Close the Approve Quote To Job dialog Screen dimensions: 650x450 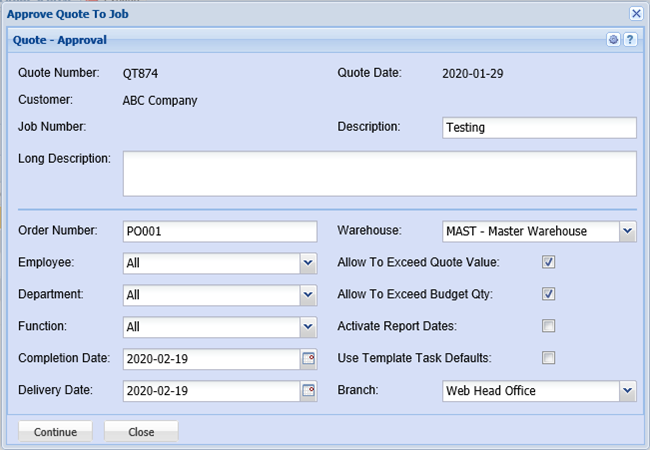coord(636,13)
